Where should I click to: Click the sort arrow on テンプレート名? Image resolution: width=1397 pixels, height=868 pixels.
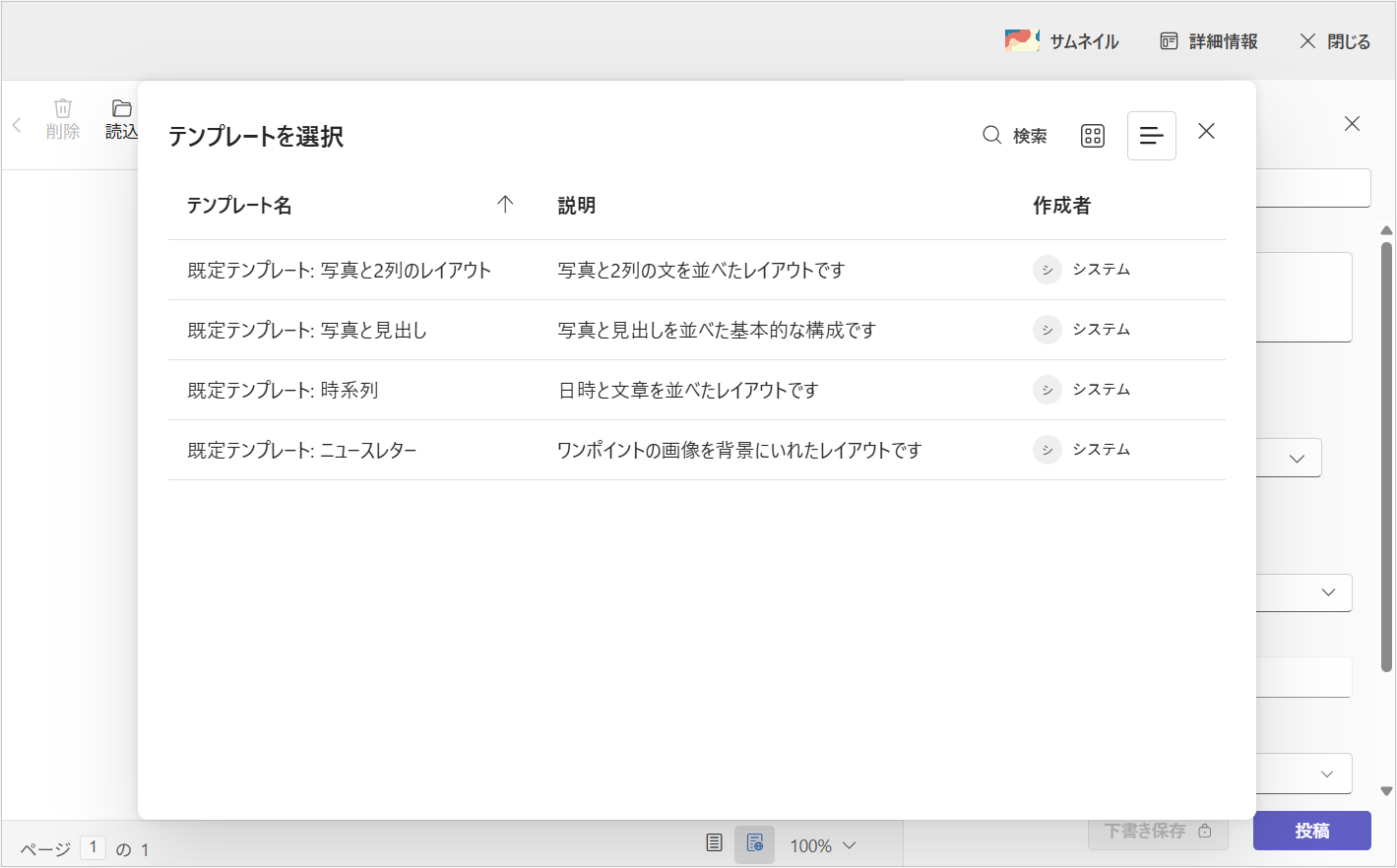tap(505, 205)
